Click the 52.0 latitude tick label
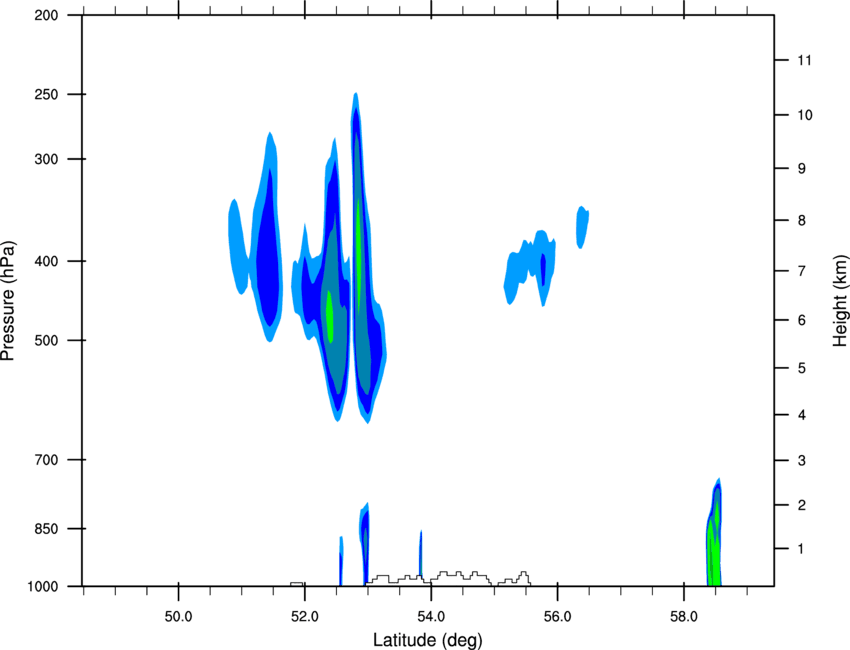The height and width of the screenshot is (650, 850). [x=305, y=617]
